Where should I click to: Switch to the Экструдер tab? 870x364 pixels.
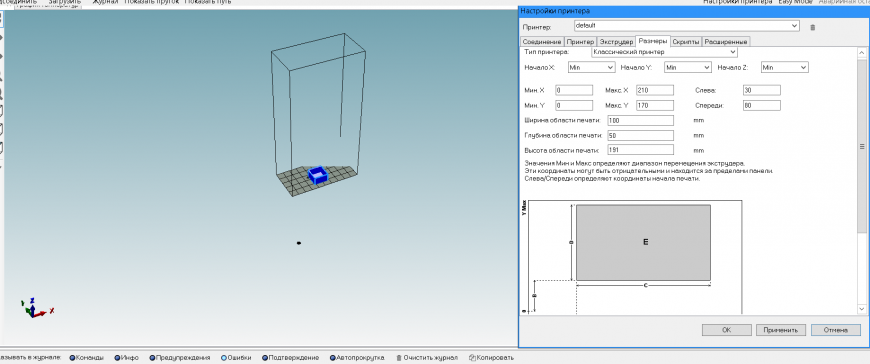[x=616, y=42]
